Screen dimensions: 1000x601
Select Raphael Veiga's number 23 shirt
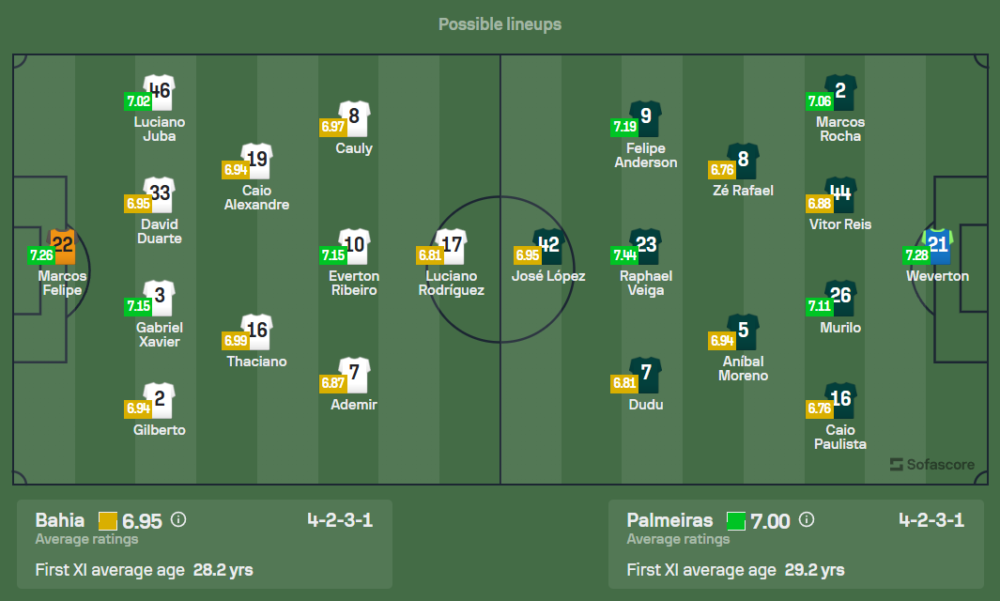(x=646, y=245)
